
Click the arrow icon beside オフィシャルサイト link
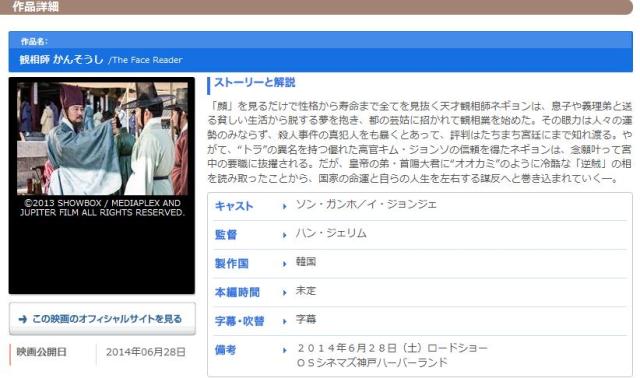tap(23, 319)
